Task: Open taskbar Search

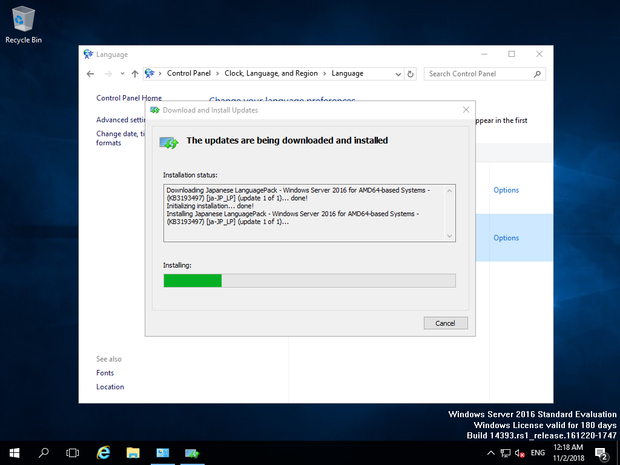Action: [43, 453]
